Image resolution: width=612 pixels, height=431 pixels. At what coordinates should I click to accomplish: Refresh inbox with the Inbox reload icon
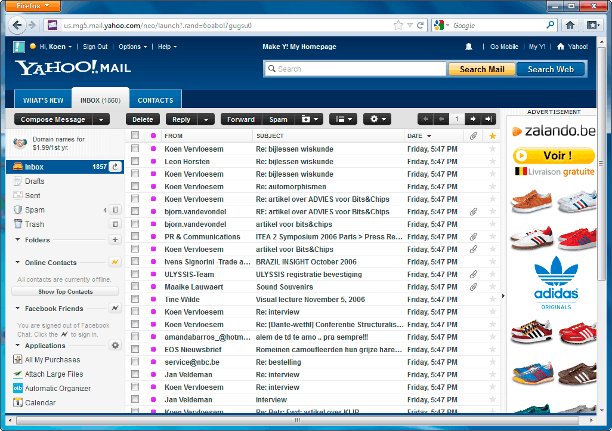pos(115,167)
